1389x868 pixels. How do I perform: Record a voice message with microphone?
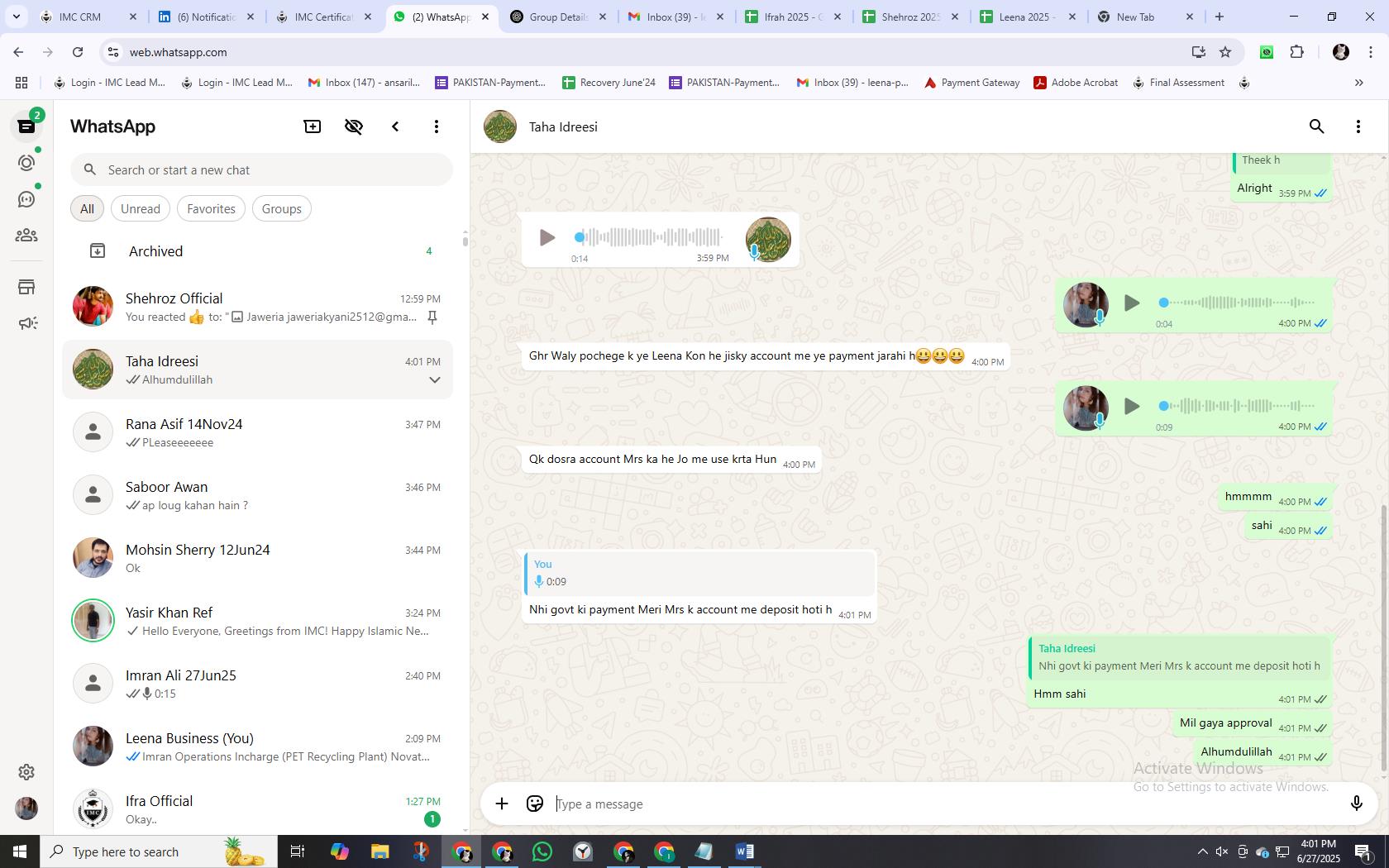tap(1356, 804)
